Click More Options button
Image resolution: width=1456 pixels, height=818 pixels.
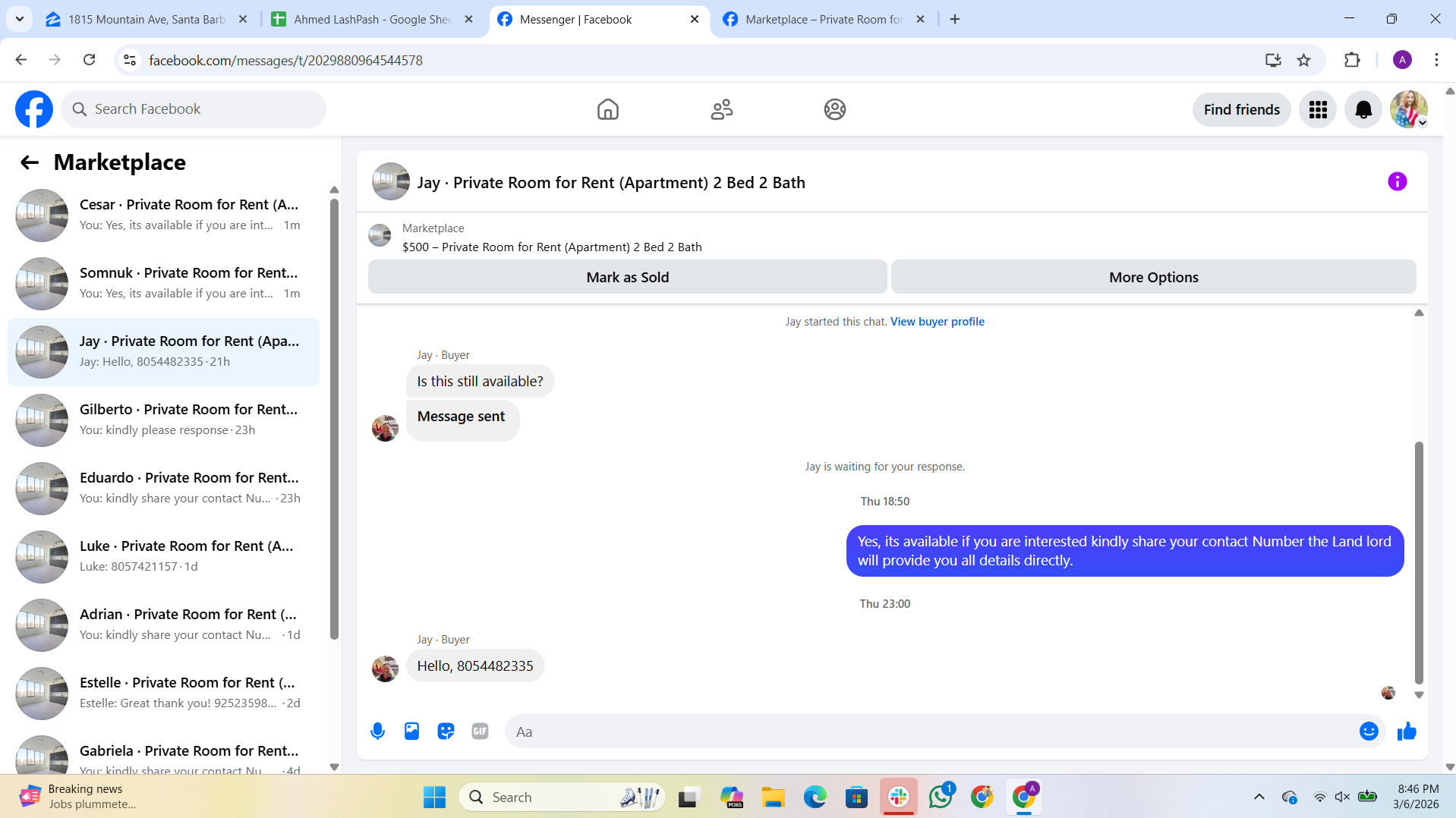[1153, 277]
